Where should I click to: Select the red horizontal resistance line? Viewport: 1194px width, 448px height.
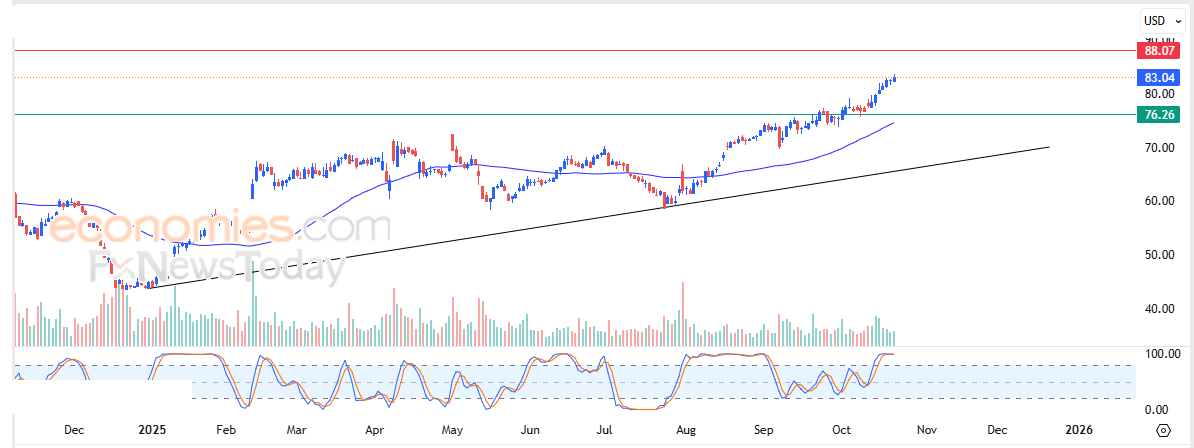(x=600, y=50)
